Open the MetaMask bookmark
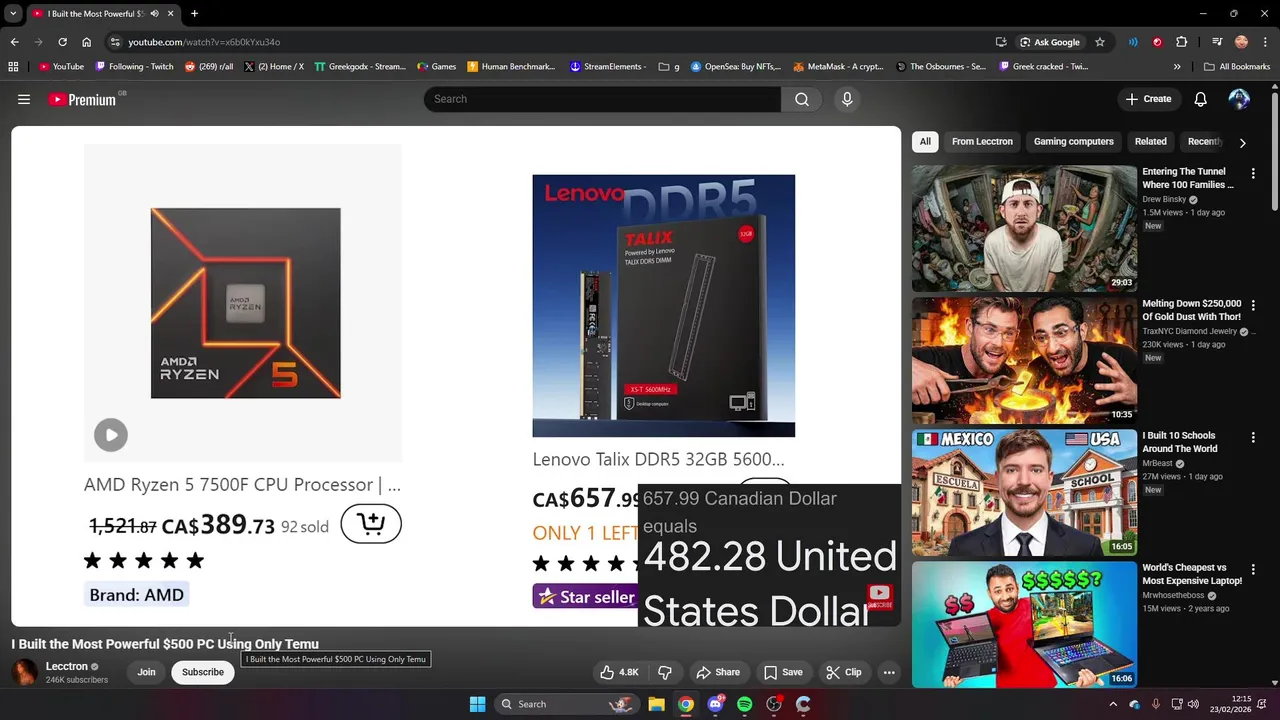The width and height of the screenshot is (1280, 720). [x=838, y=67]
